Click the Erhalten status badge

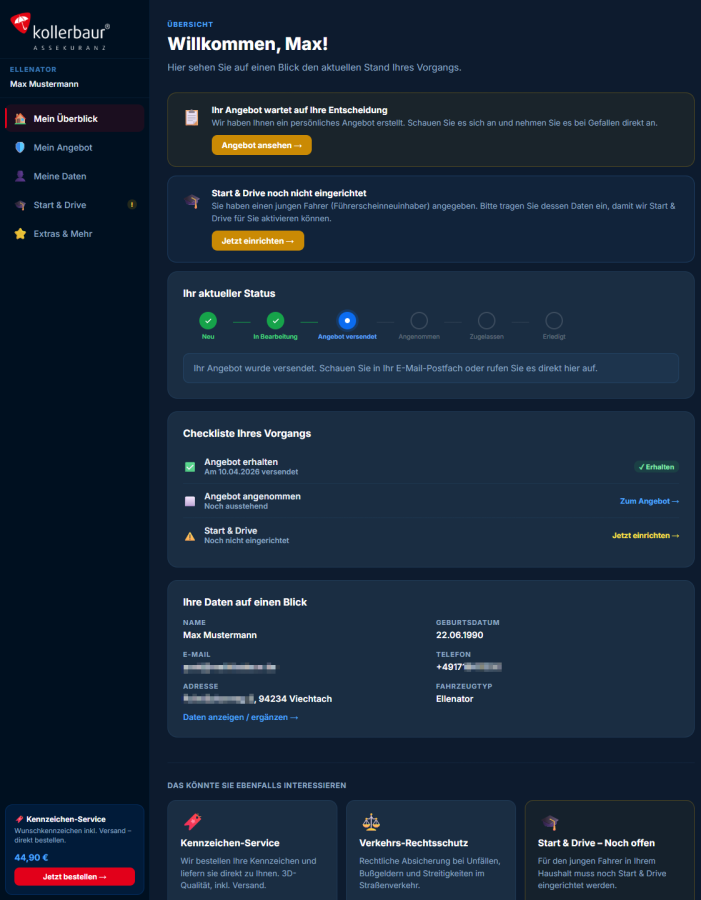pos(656,466)
